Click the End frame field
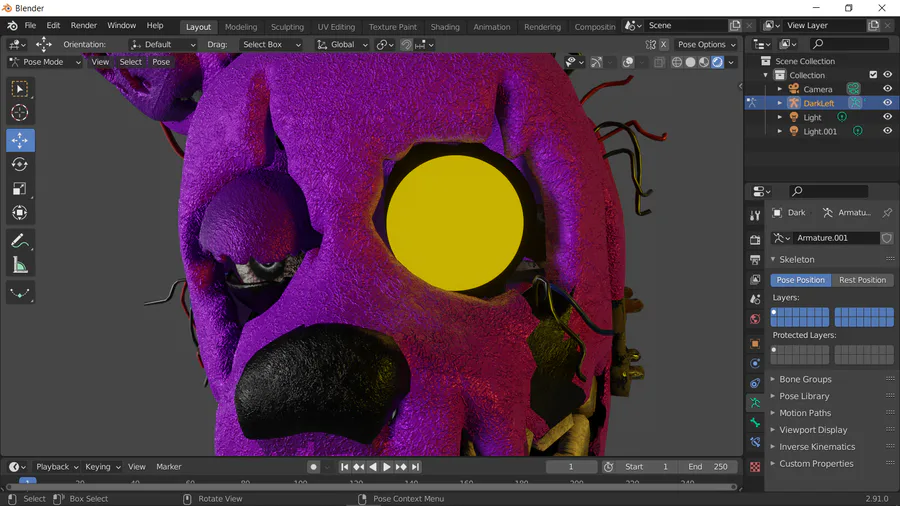The image size is (900, 506). 708,467
